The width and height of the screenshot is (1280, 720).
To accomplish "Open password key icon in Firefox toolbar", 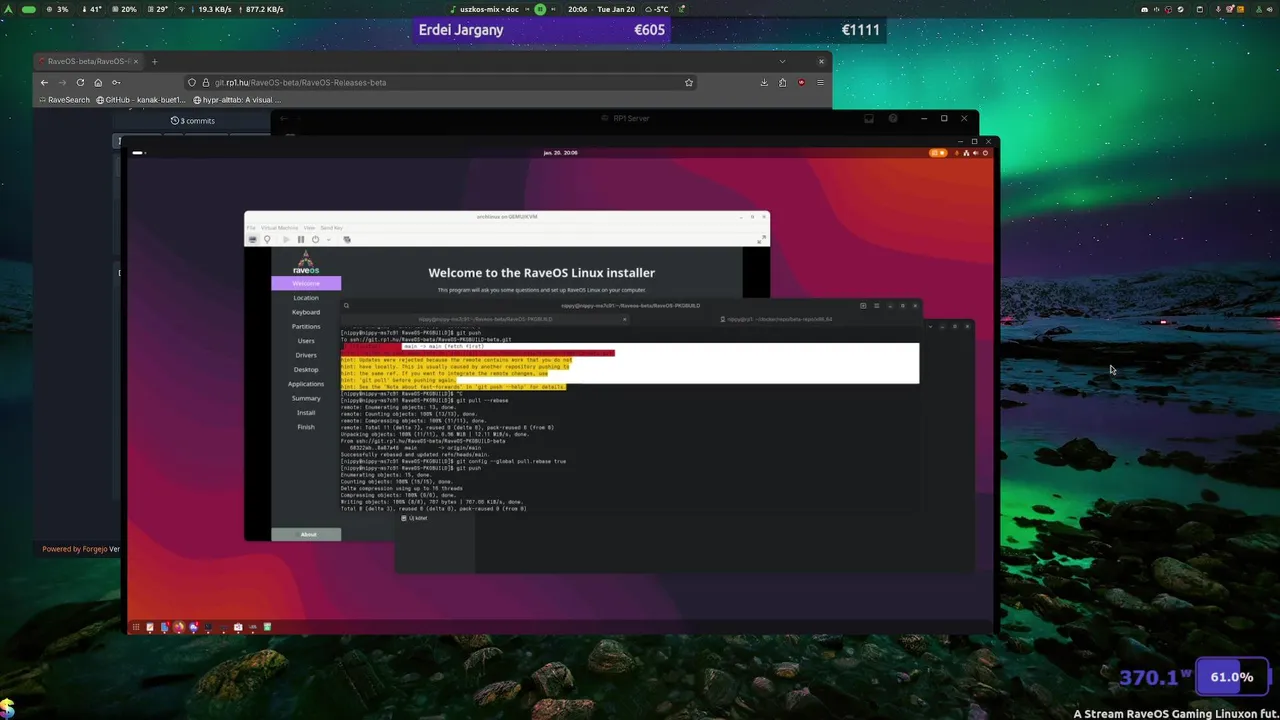I will 116,82.
